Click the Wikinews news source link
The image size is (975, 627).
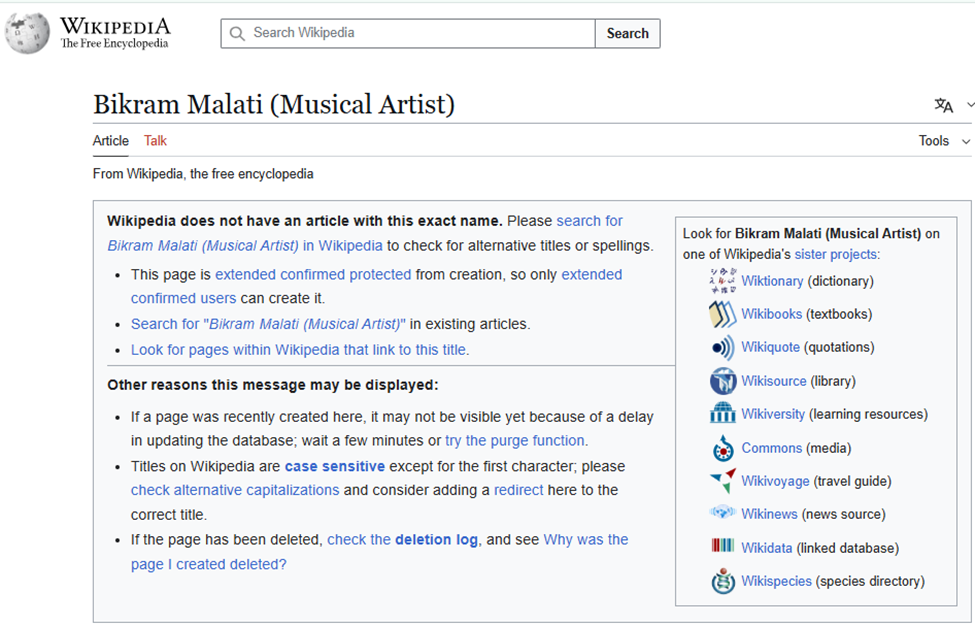tap(769, 514)
